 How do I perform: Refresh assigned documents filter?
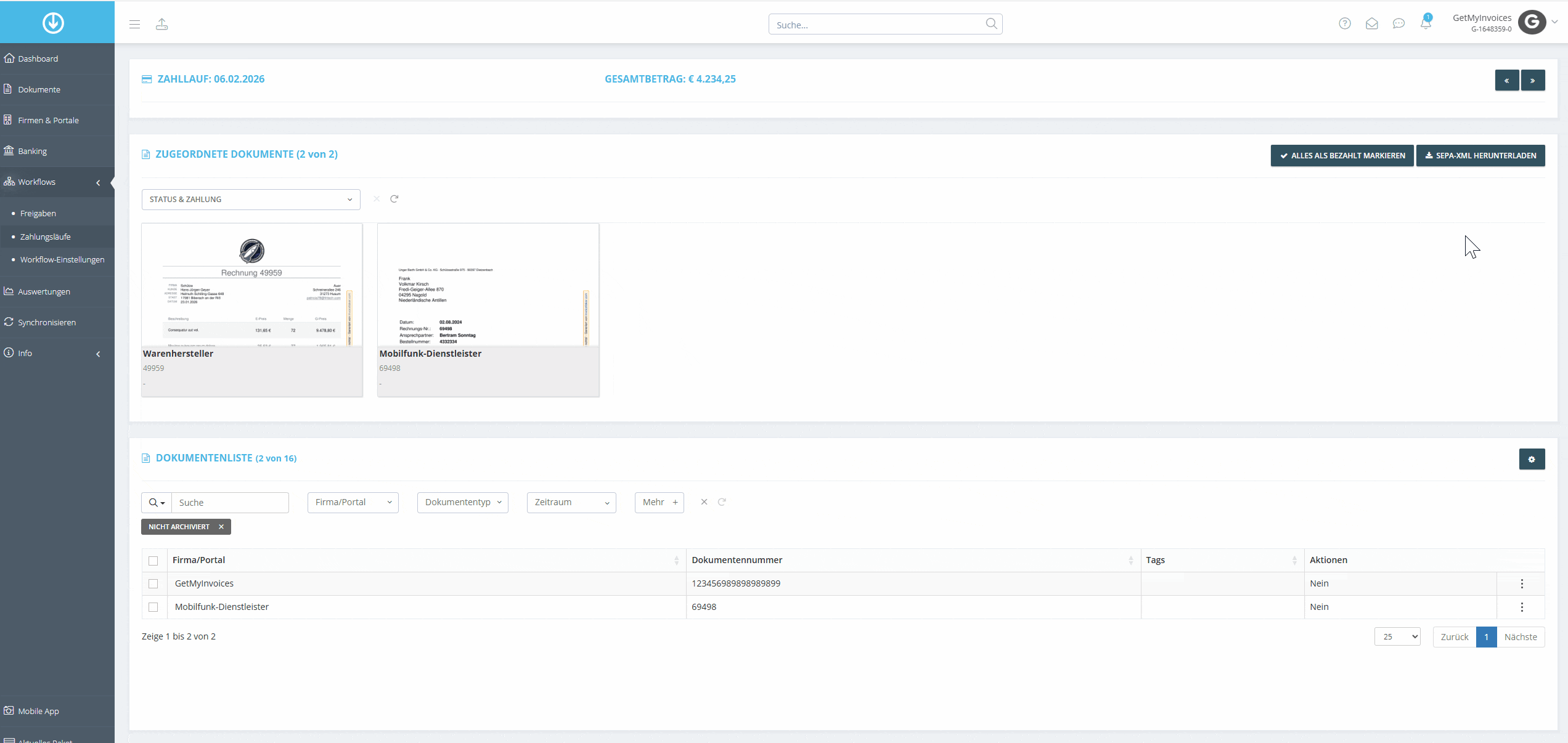(x=394, y=198)
